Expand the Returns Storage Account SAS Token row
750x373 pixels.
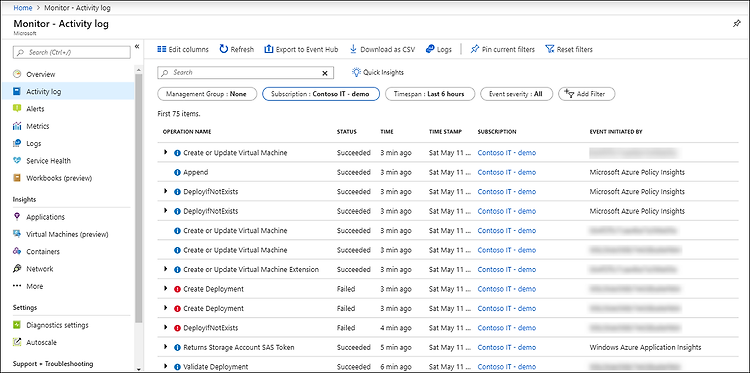(x=165, y=347)
